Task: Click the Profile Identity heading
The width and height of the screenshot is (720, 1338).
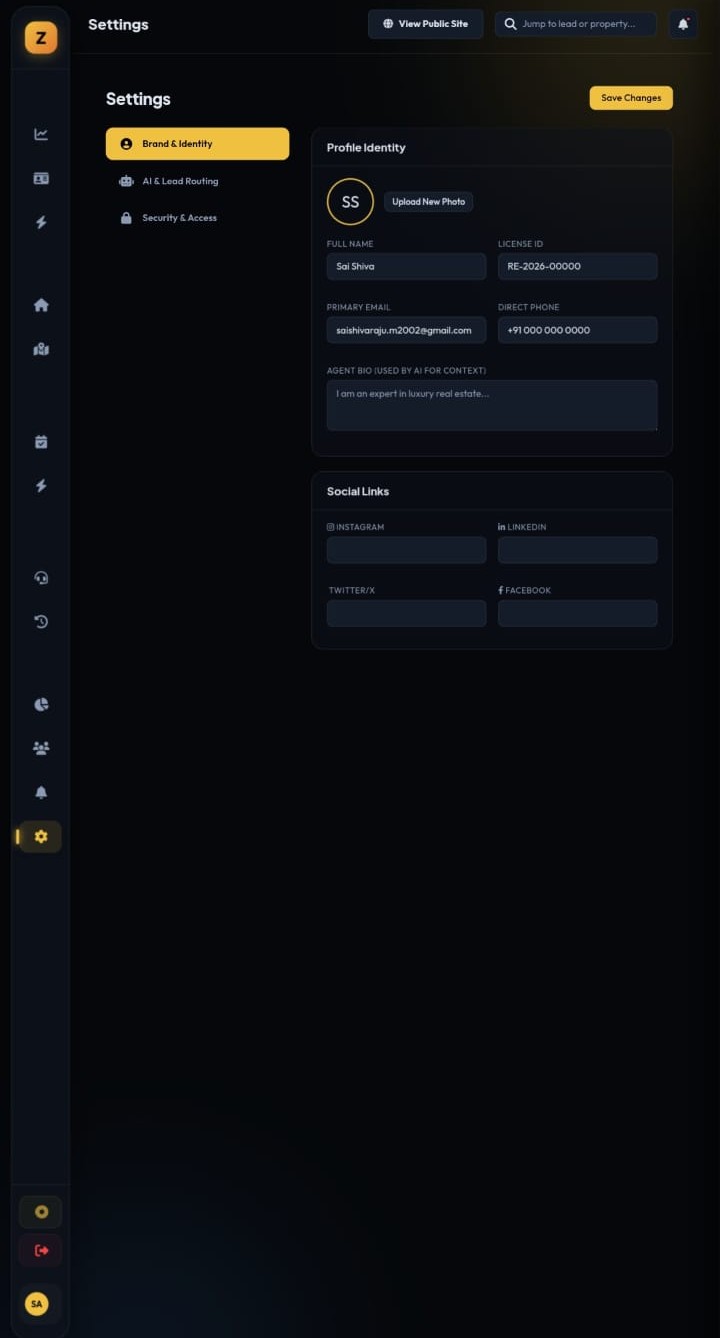Action: point(366,148)
